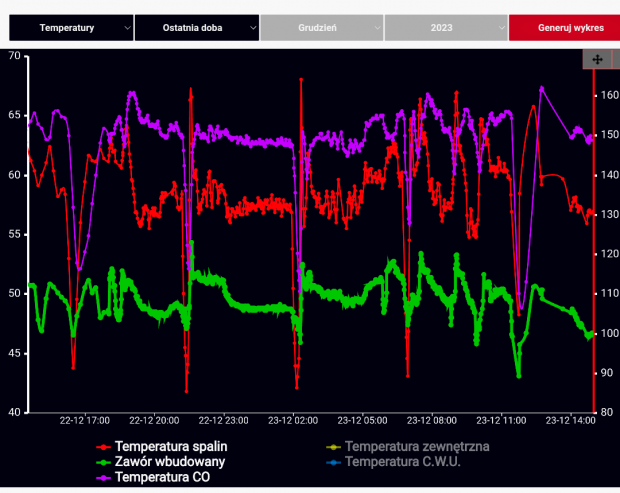Click the 65 value on left axis
The height and width of the screenshot is (493, 620).
tap(14, 115)
